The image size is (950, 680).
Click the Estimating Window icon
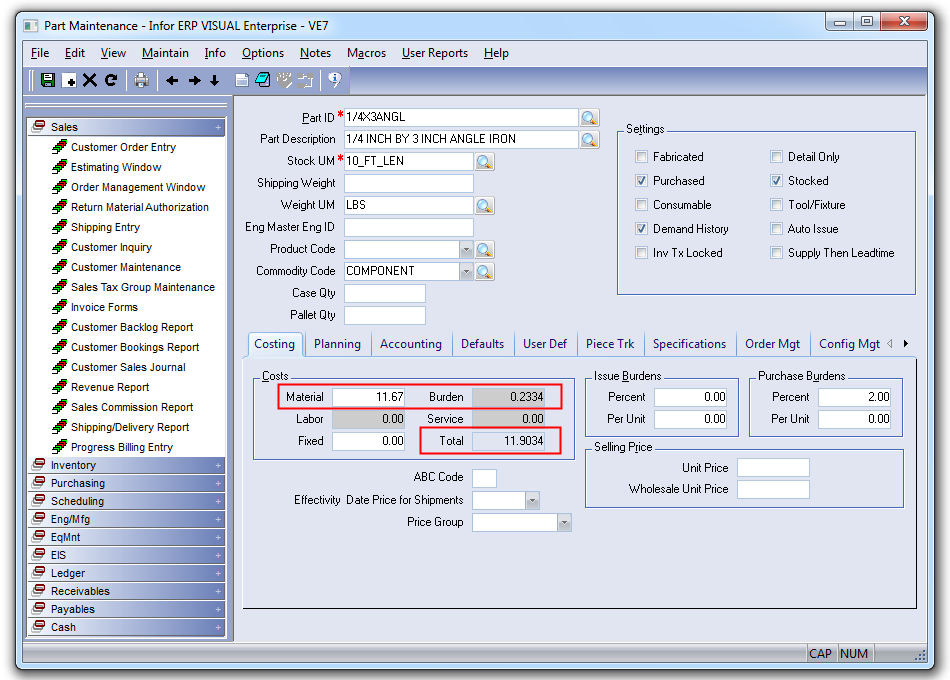59,167
